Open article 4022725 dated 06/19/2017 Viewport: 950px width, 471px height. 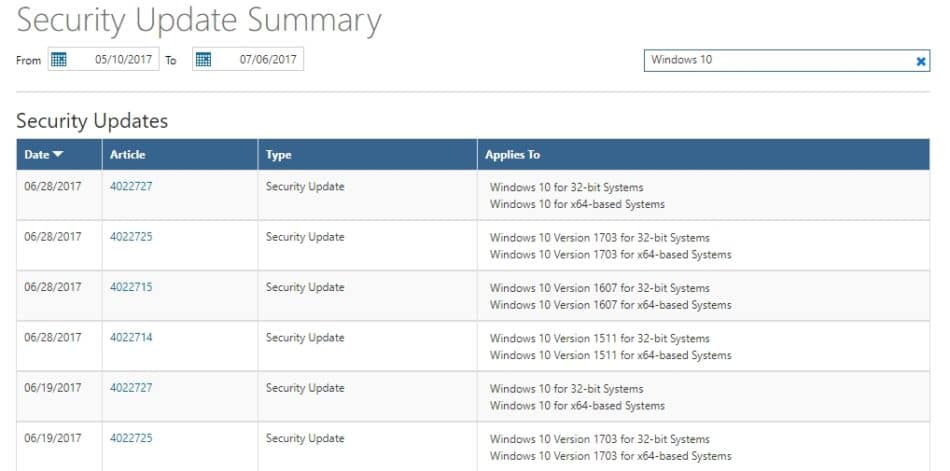[131, 438]
